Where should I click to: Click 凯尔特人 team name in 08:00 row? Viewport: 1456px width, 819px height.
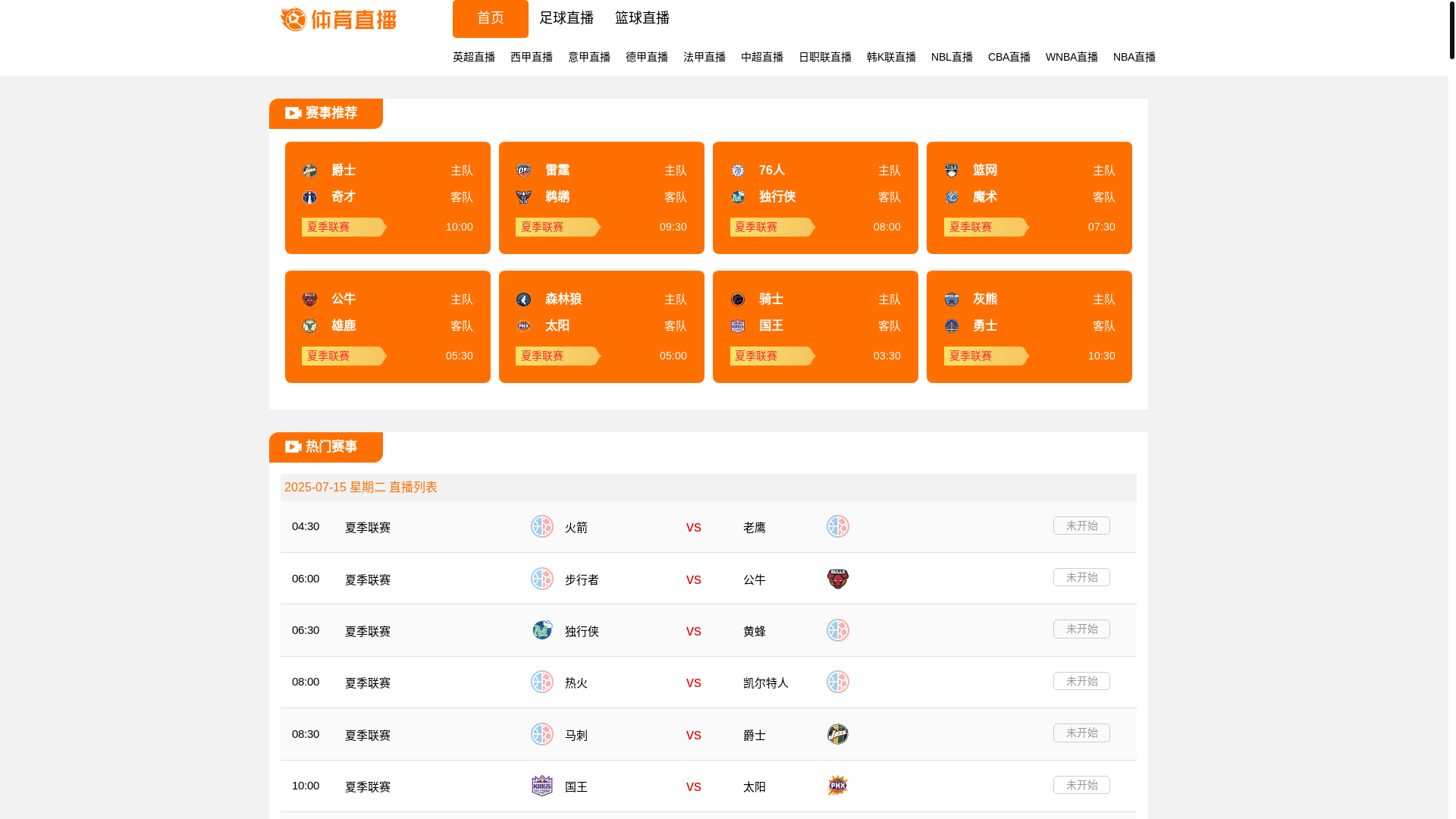(766, 683)
